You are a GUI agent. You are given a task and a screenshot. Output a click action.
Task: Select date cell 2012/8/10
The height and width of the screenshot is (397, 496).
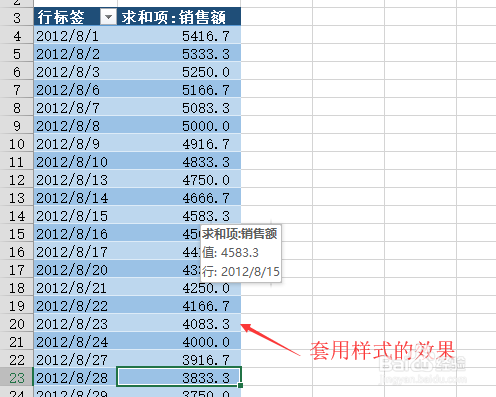click(x=75, y=162)
